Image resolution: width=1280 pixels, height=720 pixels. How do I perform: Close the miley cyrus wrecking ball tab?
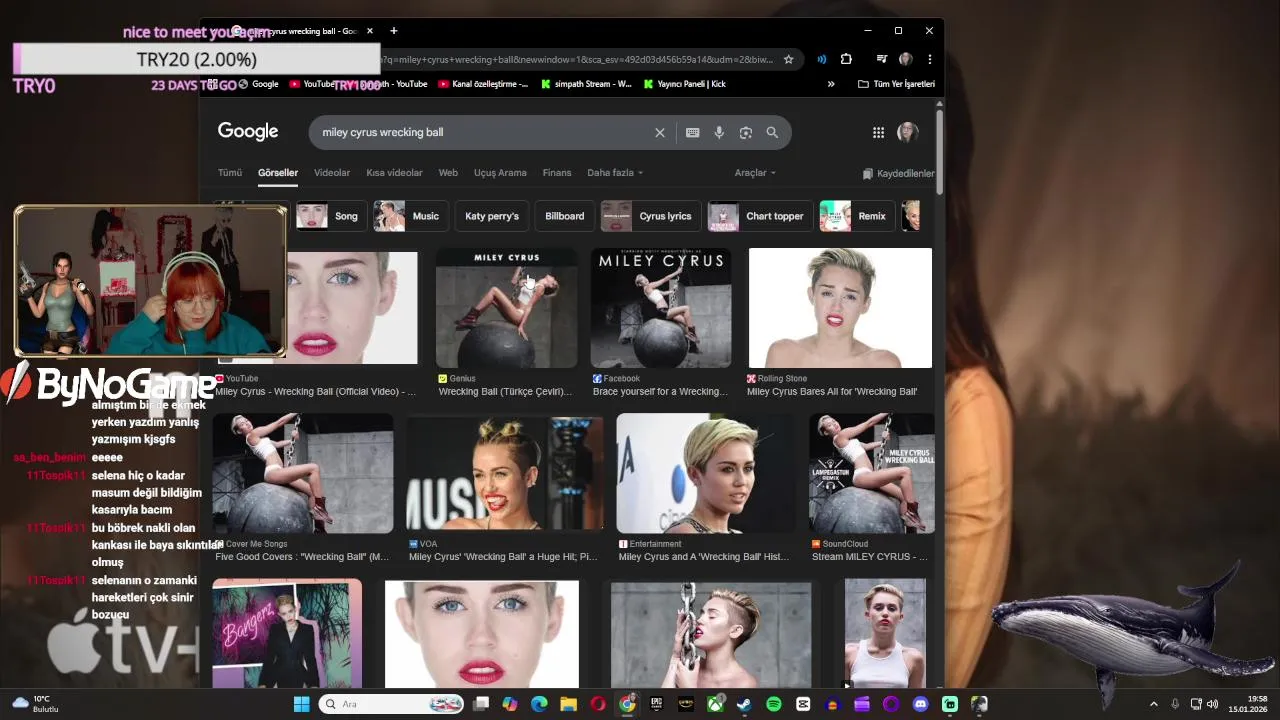coord(370,31)
